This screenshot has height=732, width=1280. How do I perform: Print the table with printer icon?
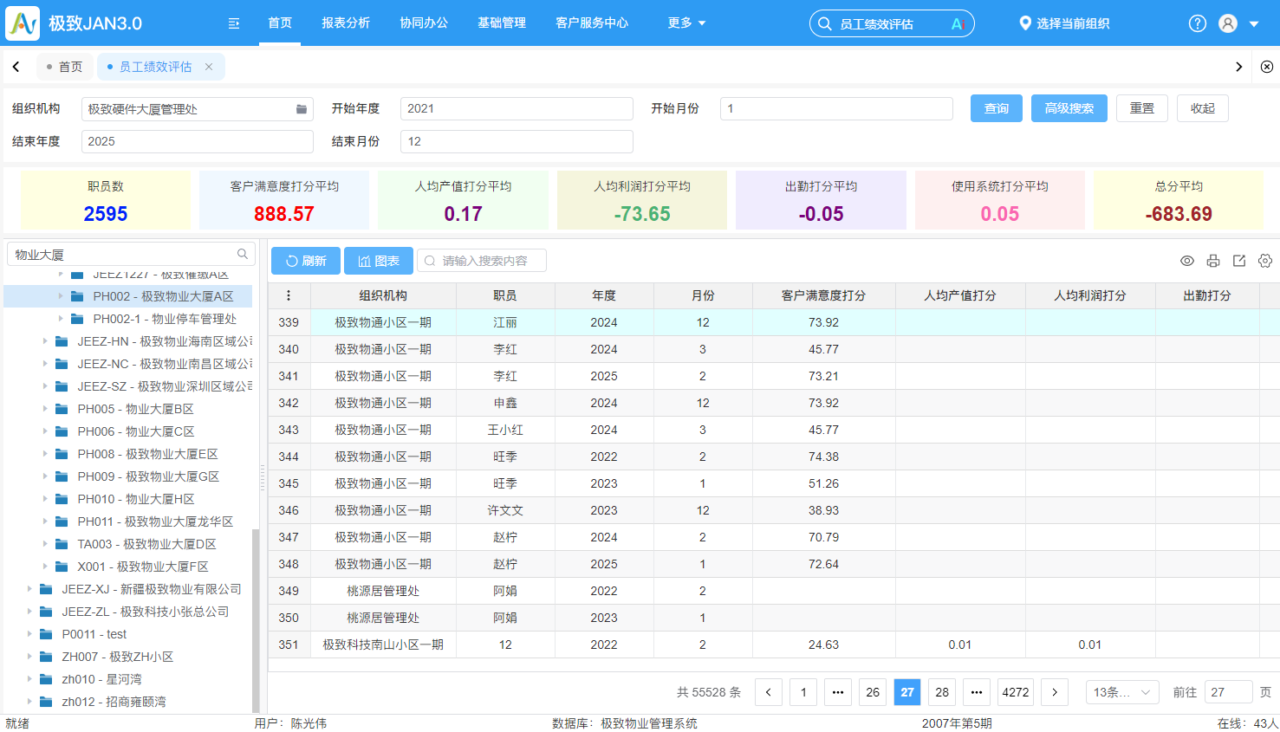click(x=1213, y=261)
